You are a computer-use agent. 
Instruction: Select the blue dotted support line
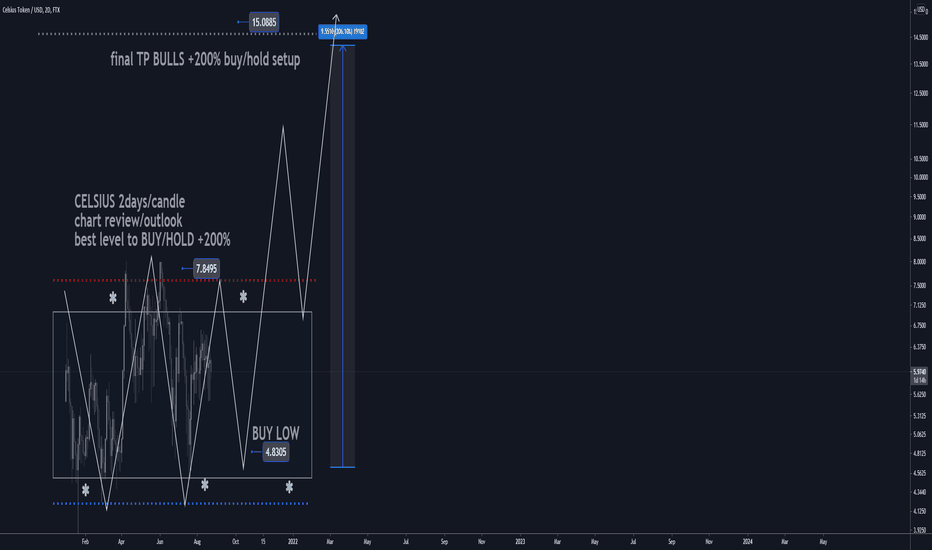pyautogui.click(x=181, y=504)
